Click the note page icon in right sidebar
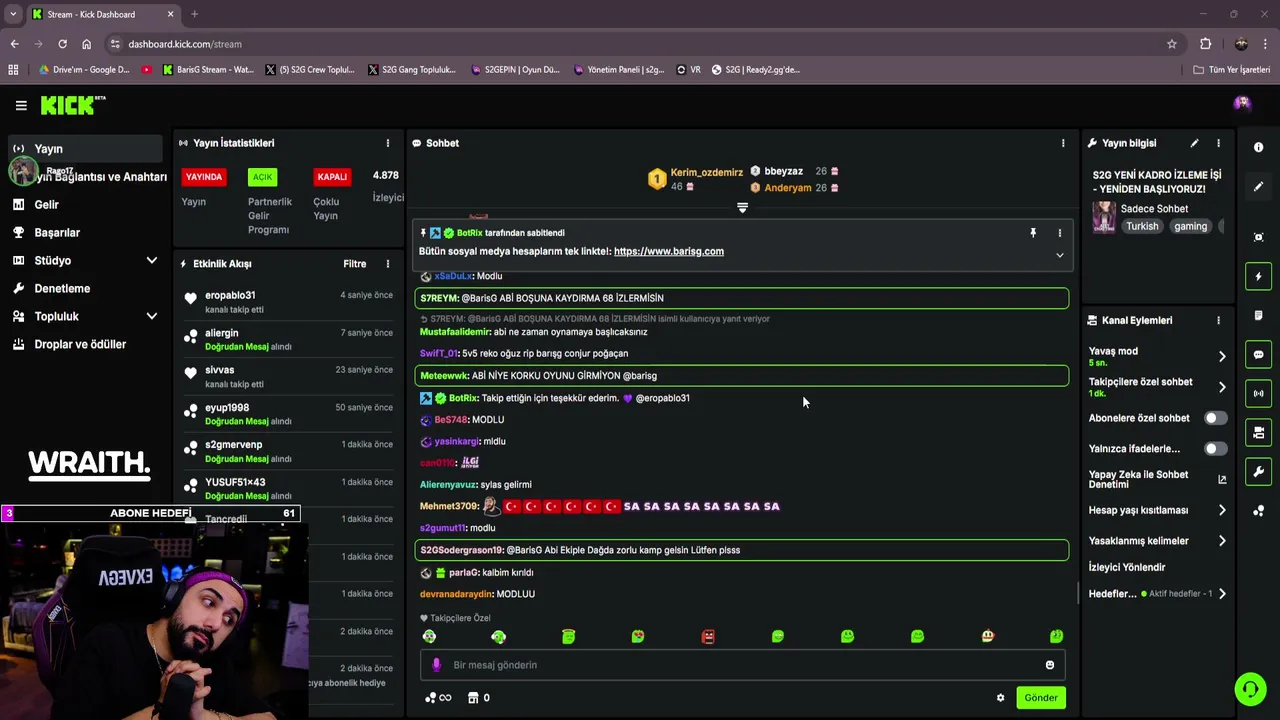1280x720 pixels. [1258, 315]
